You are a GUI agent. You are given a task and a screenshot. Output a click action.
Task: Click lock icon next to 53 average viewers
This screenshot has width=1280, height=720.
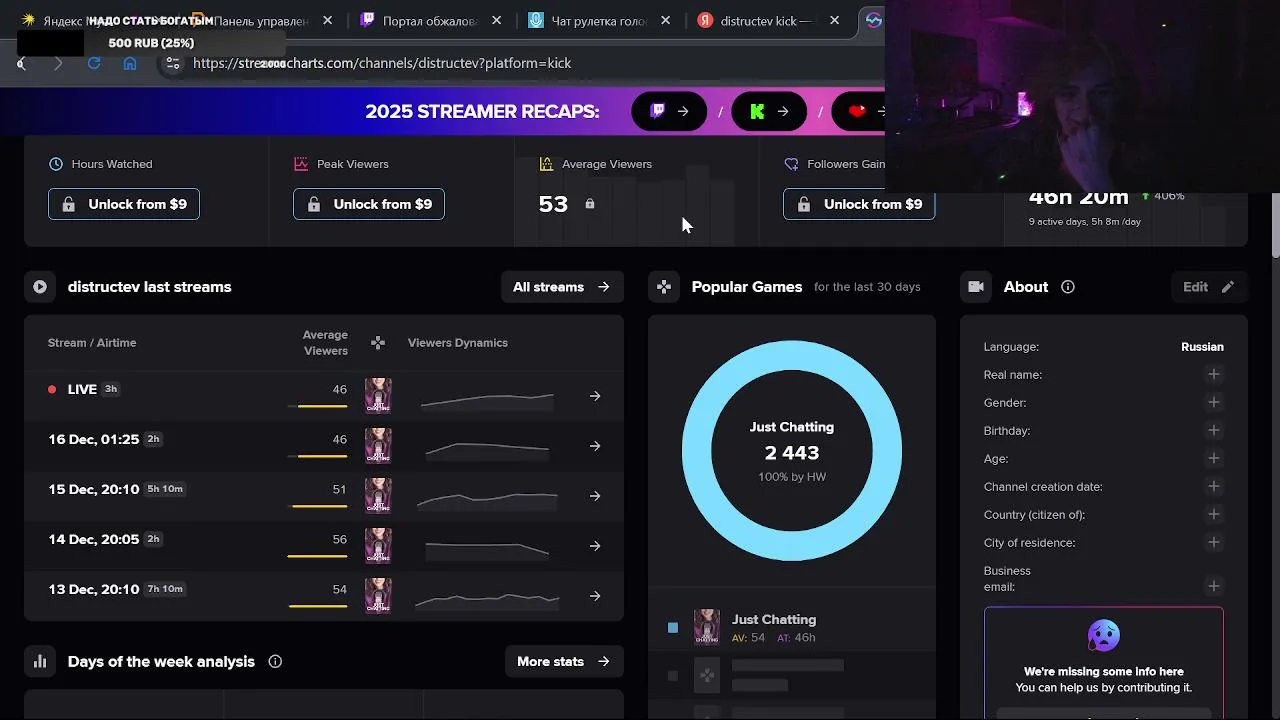(590, 204)
